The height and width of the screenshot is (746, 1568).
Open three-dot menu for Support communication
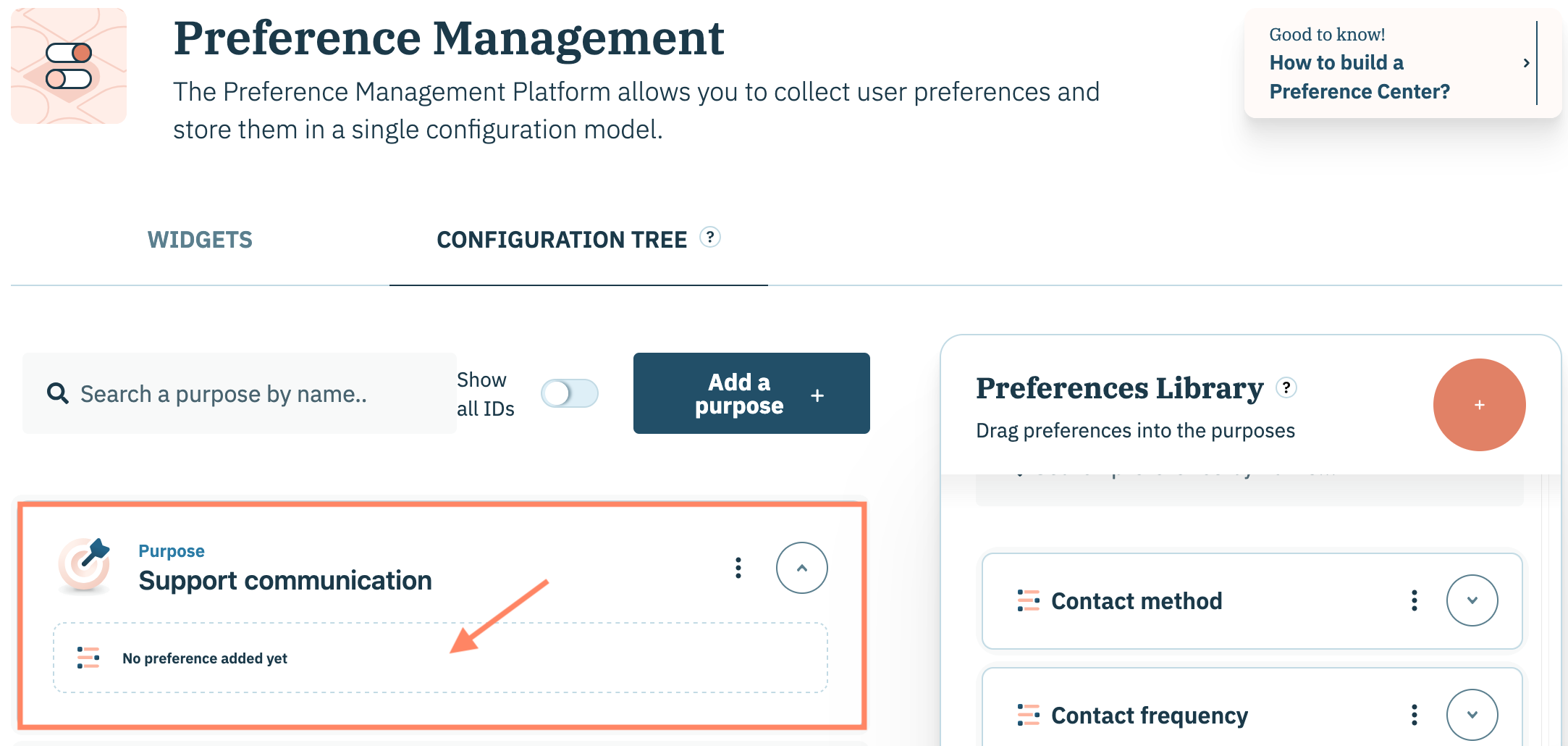tap(738, 568)
